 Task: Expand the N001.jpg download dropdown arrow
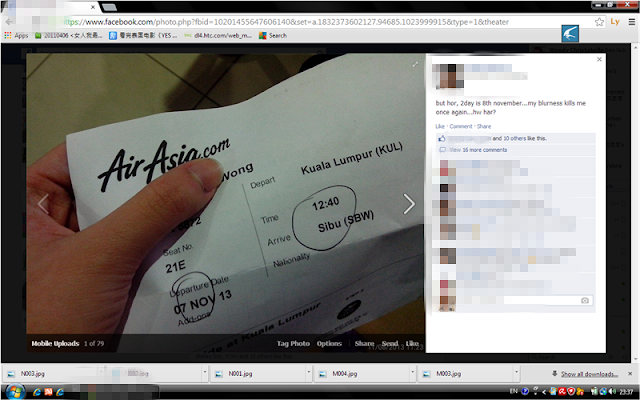point(309,373)
